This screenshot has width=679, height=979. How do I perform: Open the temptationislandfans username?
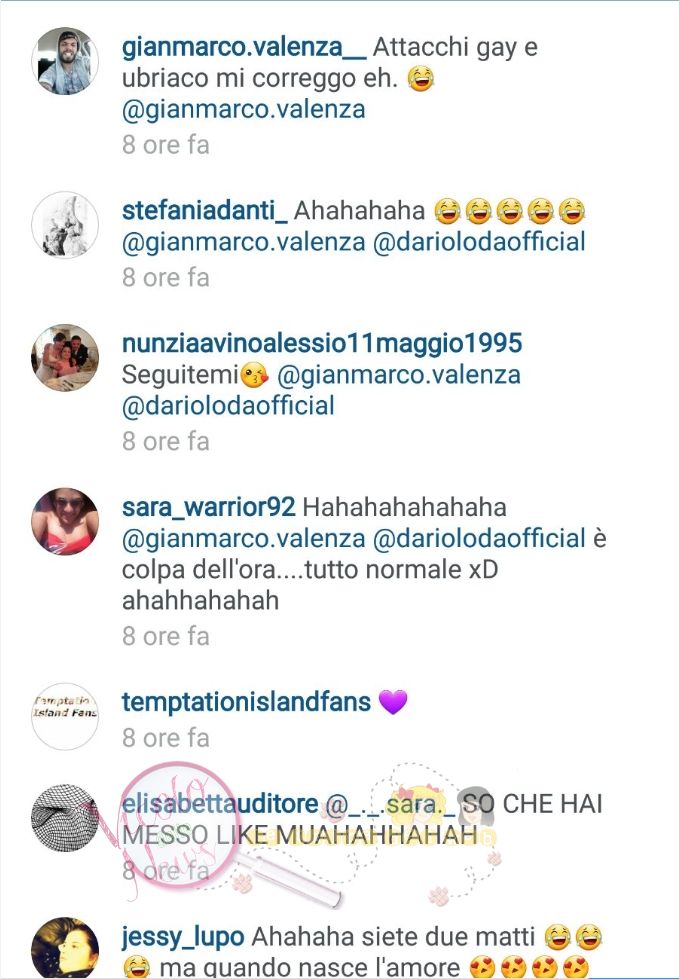point(246,702)
